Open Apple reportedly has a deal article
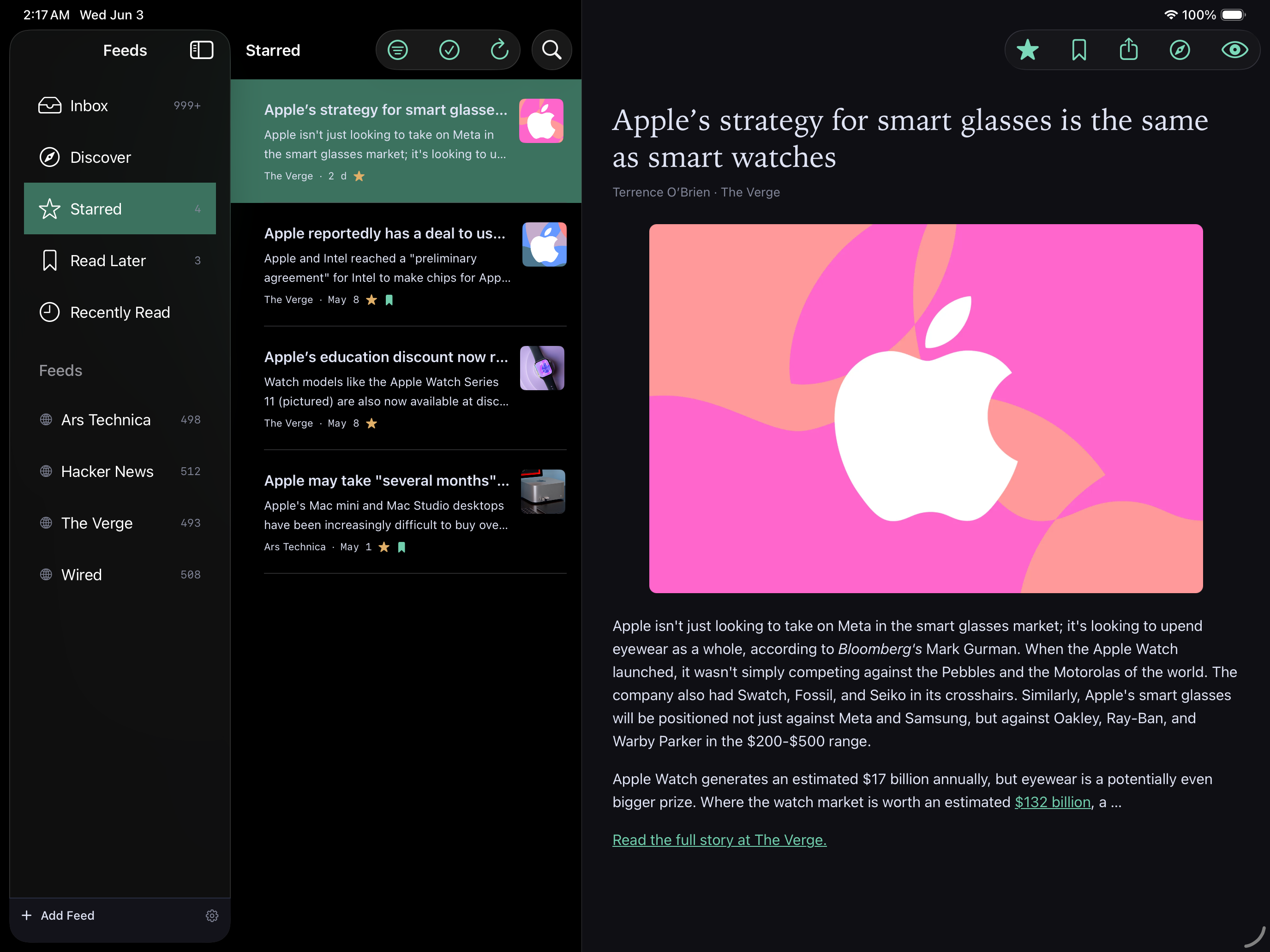1270x952 pixels. click(406, 265)
